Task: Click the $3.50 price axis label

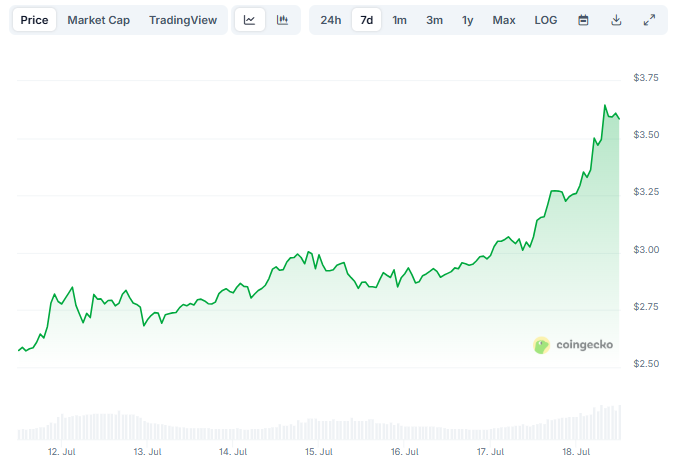Action: [646, 135]
